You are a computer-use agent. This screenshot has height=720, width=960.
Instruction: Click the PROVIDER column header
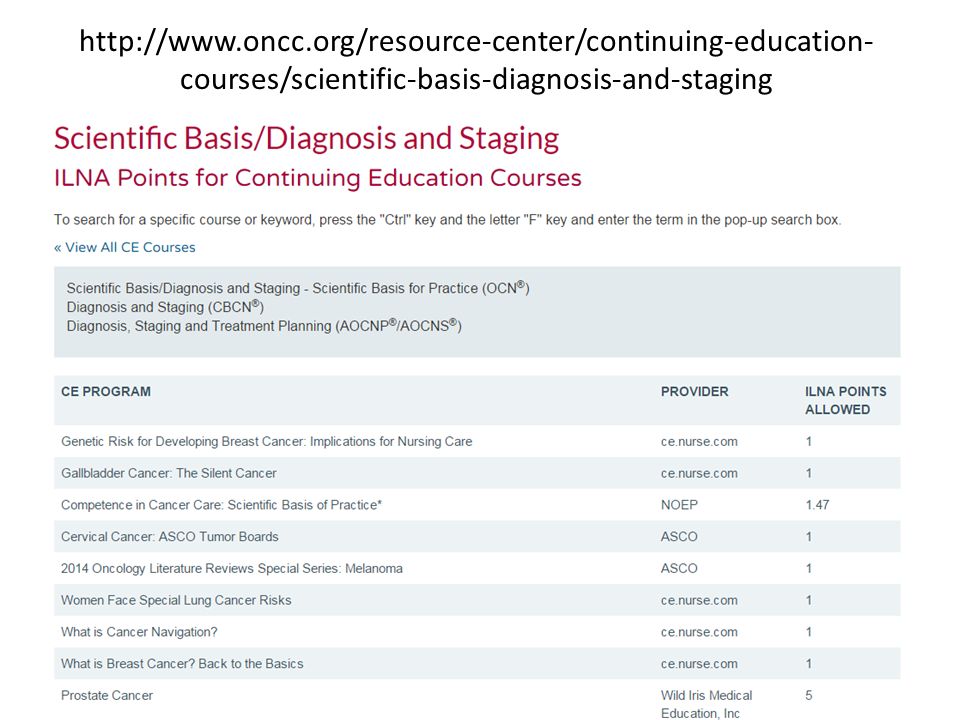[x=694, y=392]
